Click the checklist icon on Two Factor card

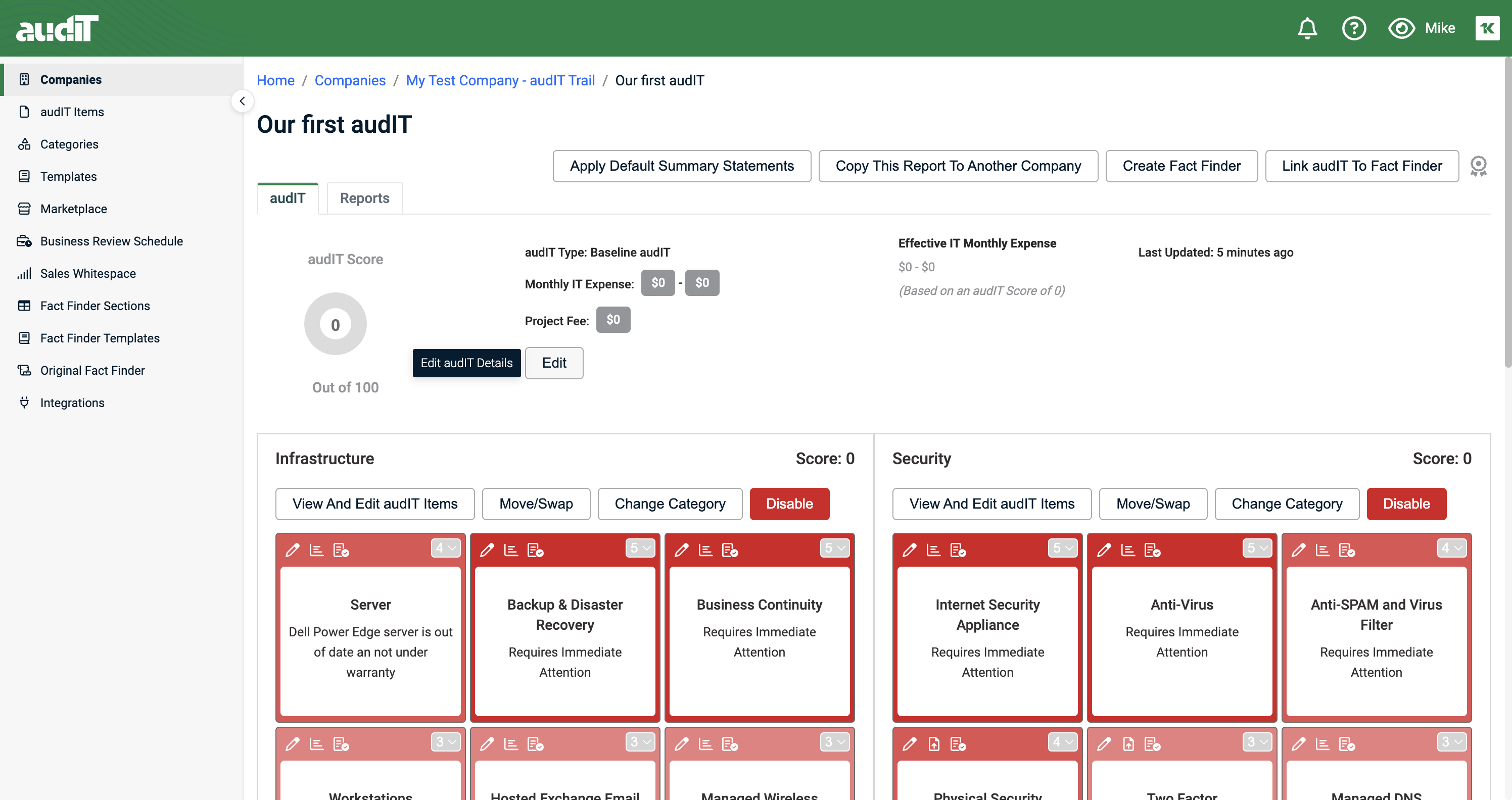1152,744
